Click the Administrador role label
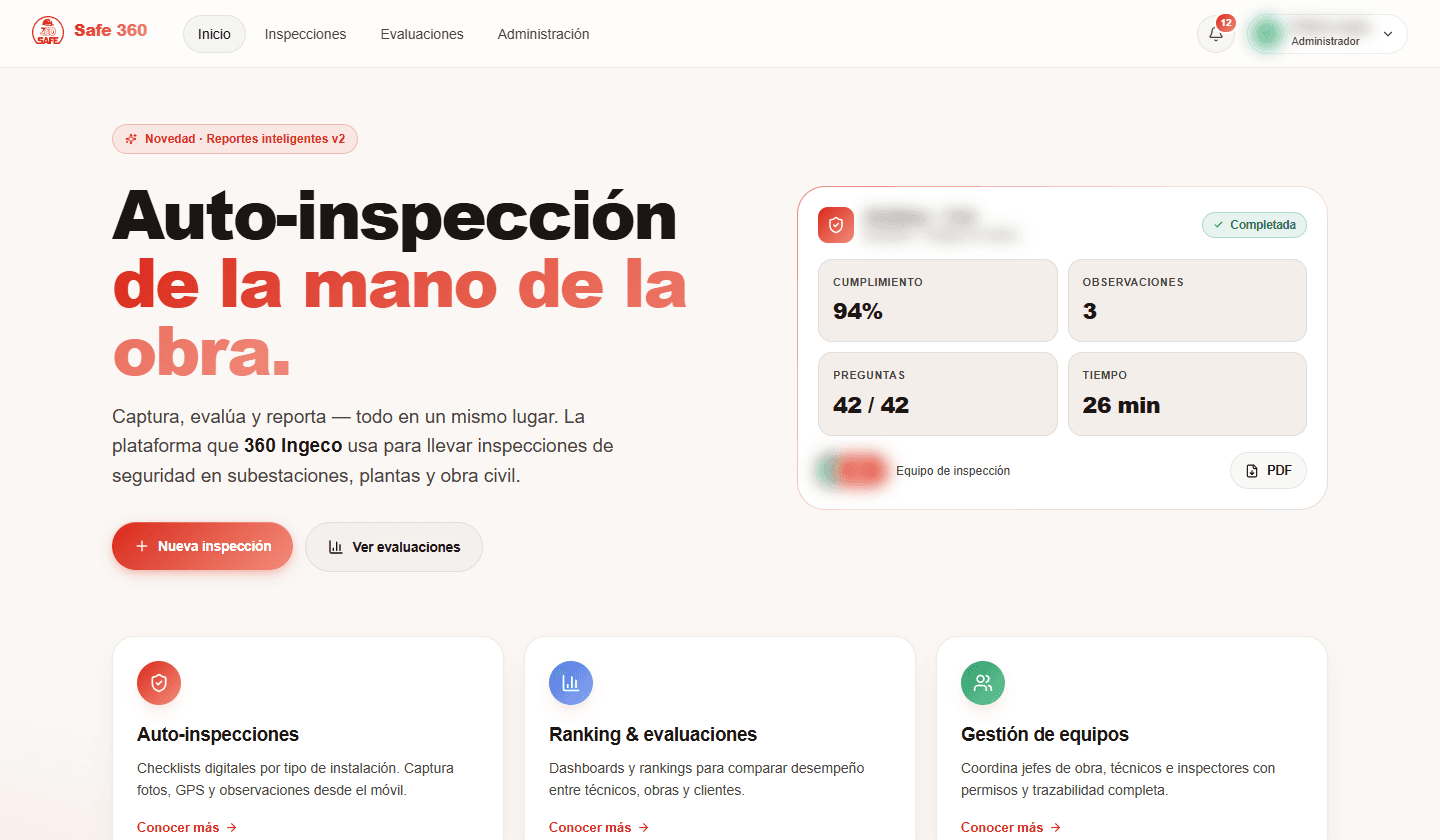Image resolution: width=1440 pixels, height=840 pixels. (x=1325, y=42)
